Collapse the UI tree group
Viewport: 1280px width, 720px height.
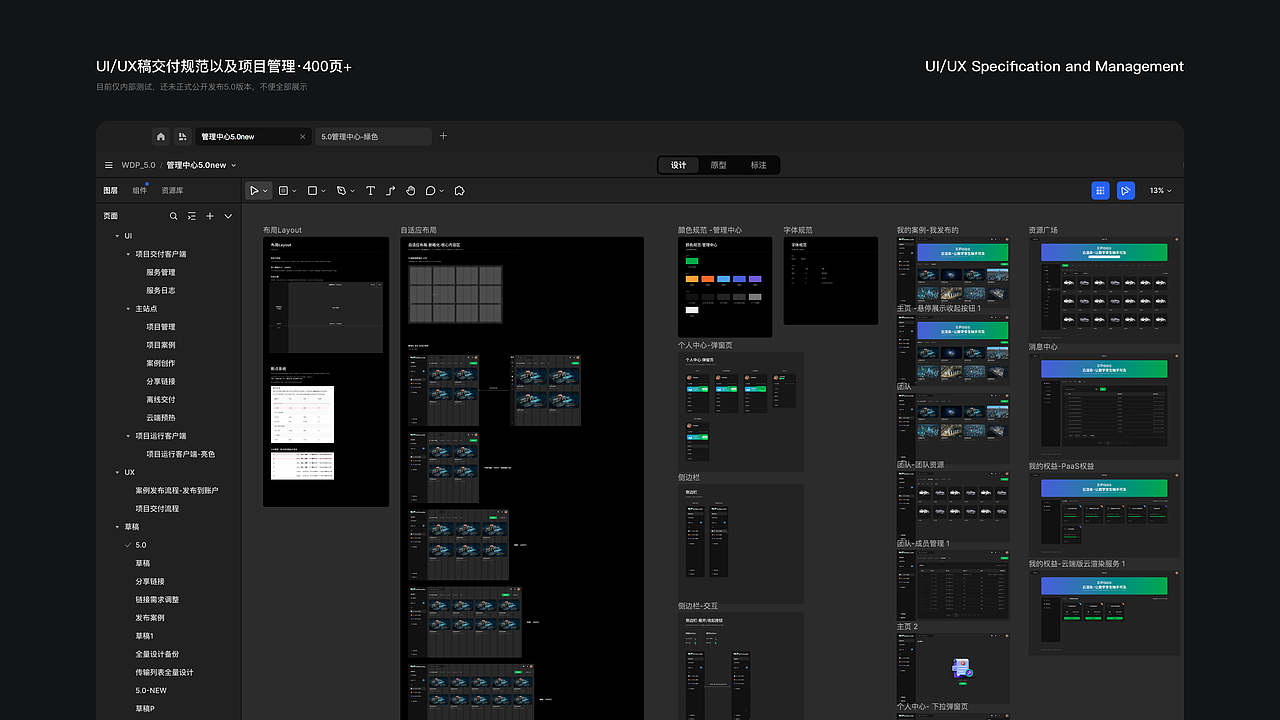[116, 236]
